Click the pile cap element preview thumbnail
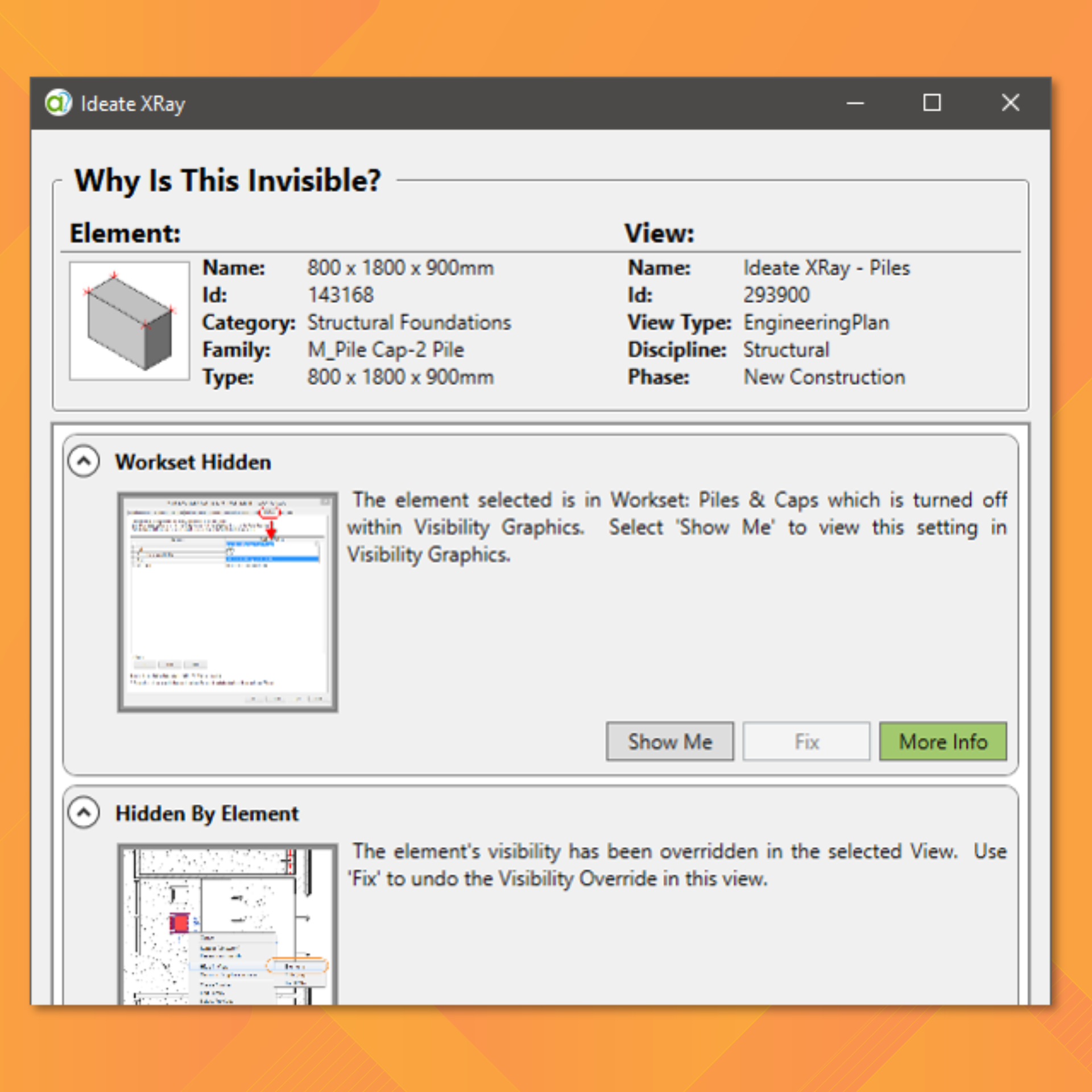 coord(130,321)
